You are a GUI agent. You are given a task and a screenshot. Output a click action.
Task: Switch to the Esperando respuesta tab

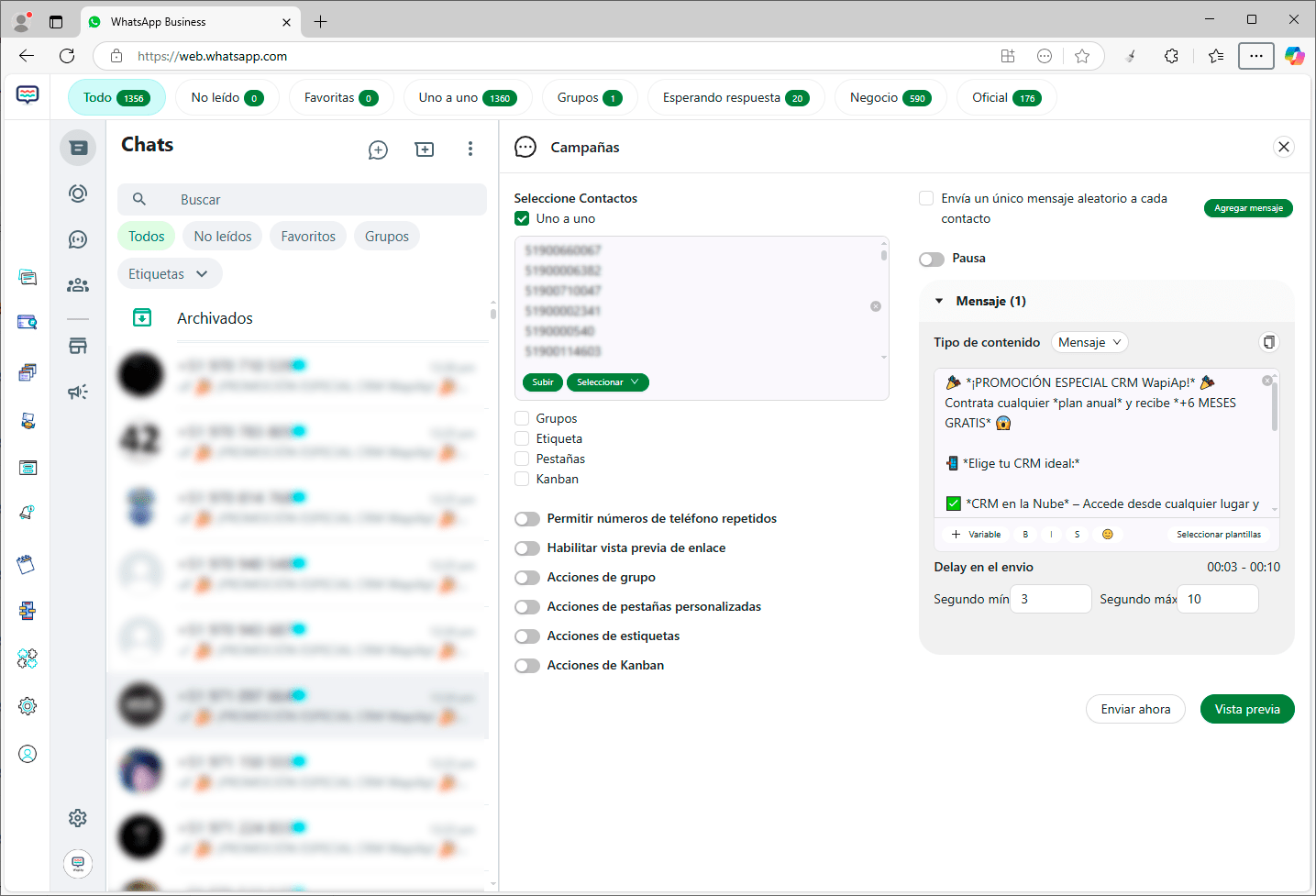735,98
